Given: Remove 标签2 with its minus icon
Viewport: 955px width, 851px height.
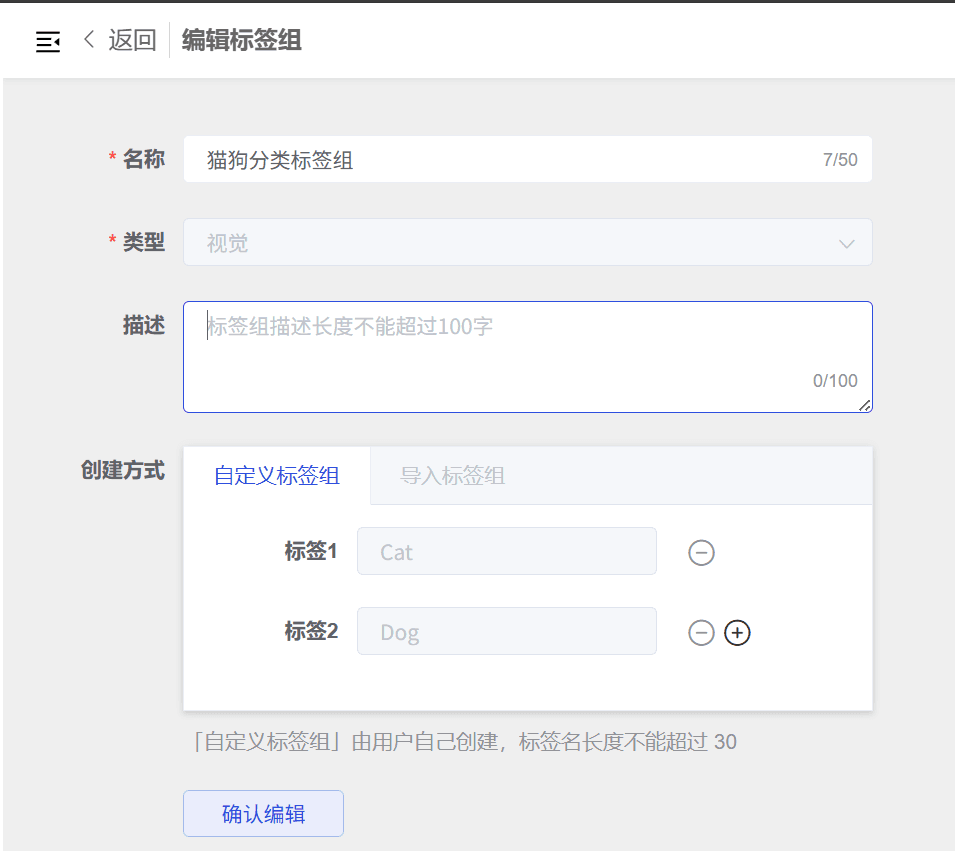Looking at the screenshot, I should click(701, 632).
